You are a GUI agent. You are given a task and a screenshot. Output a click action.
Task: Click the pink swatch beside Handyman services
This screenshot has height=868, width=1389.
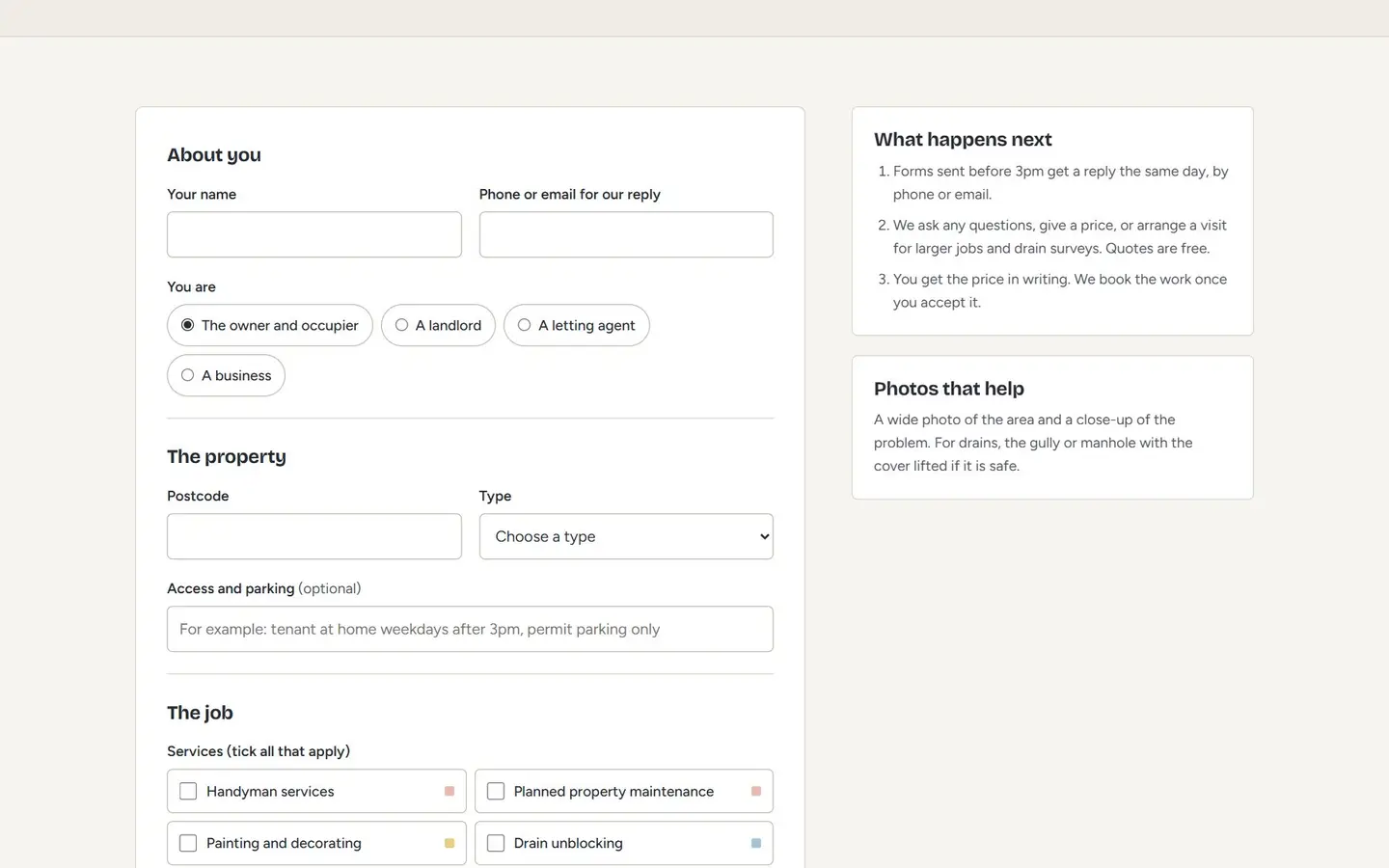click(449, 791)
